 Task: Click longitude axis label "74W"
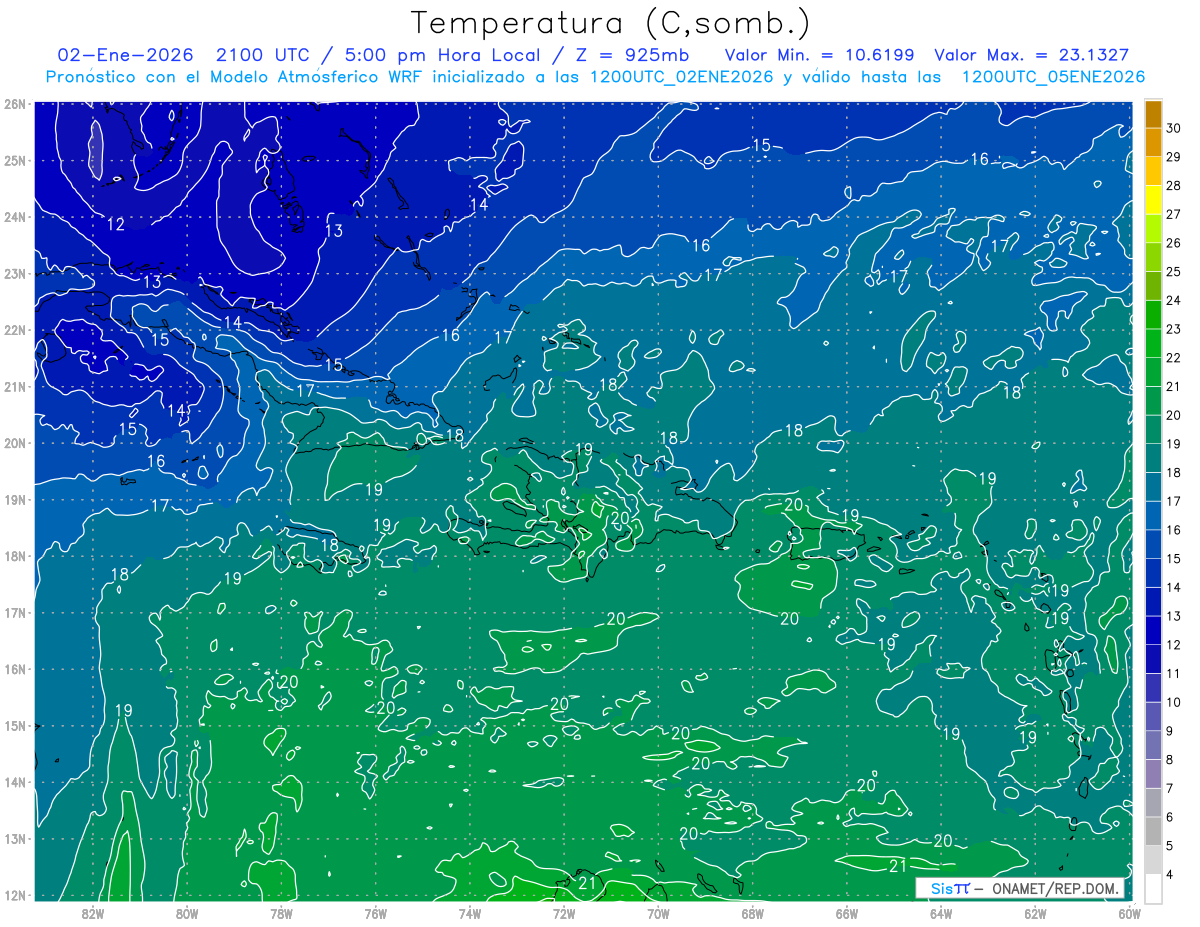click(470, 913)
